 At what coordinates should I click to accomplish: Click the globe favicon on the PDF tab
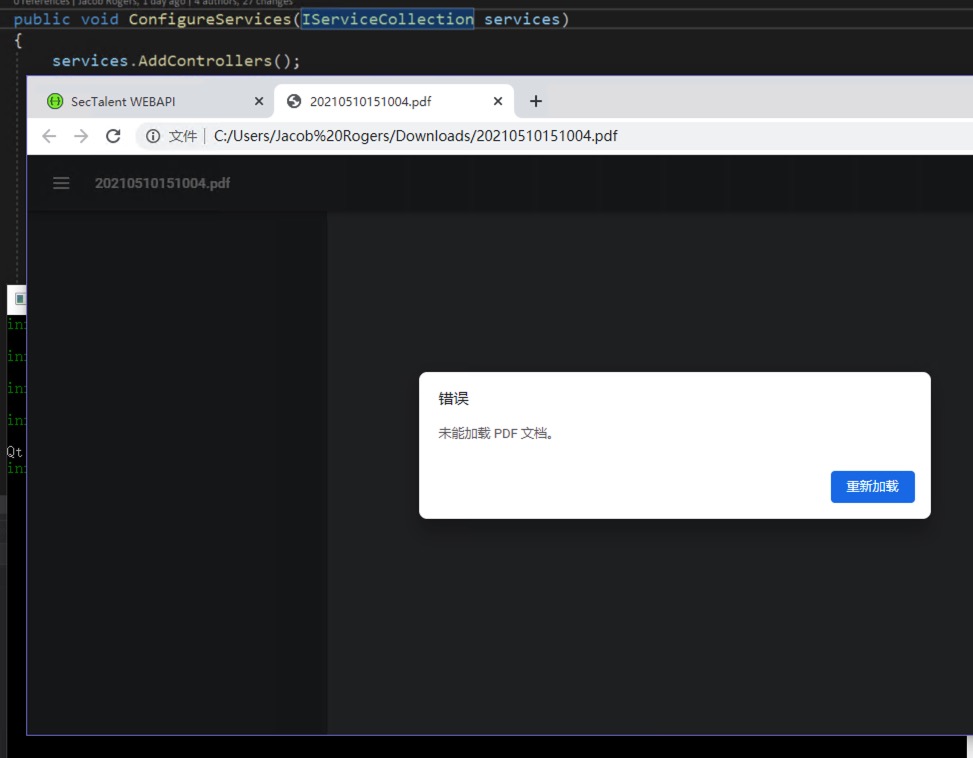click(293, 101)
